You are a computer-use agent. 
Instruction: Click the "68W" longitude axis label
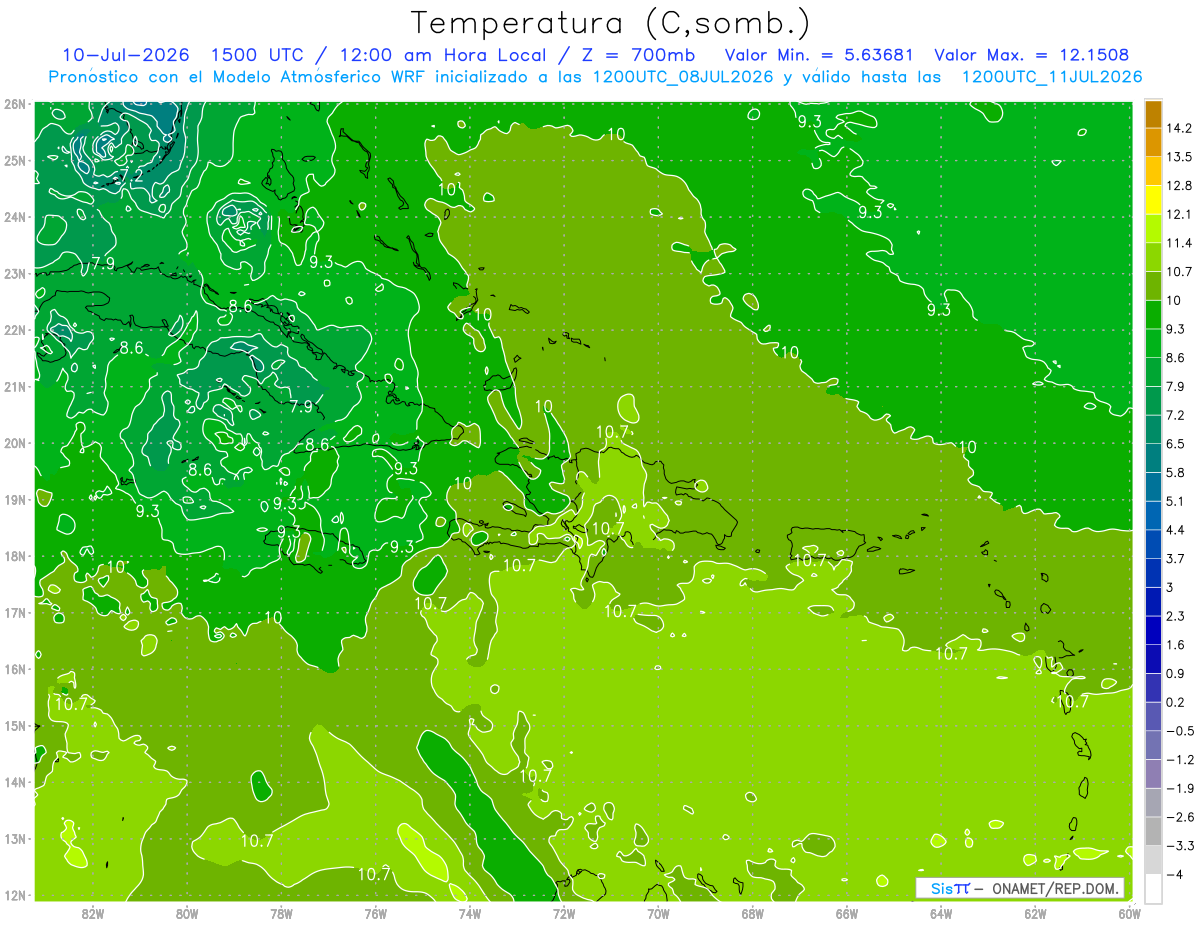point(753,913)
